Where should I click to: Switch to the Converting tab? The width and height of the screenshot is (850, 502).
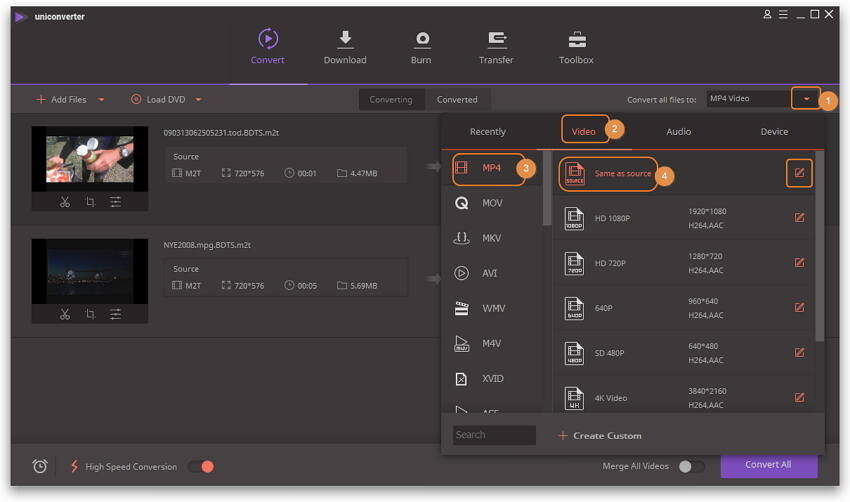(x=391, y=100)
